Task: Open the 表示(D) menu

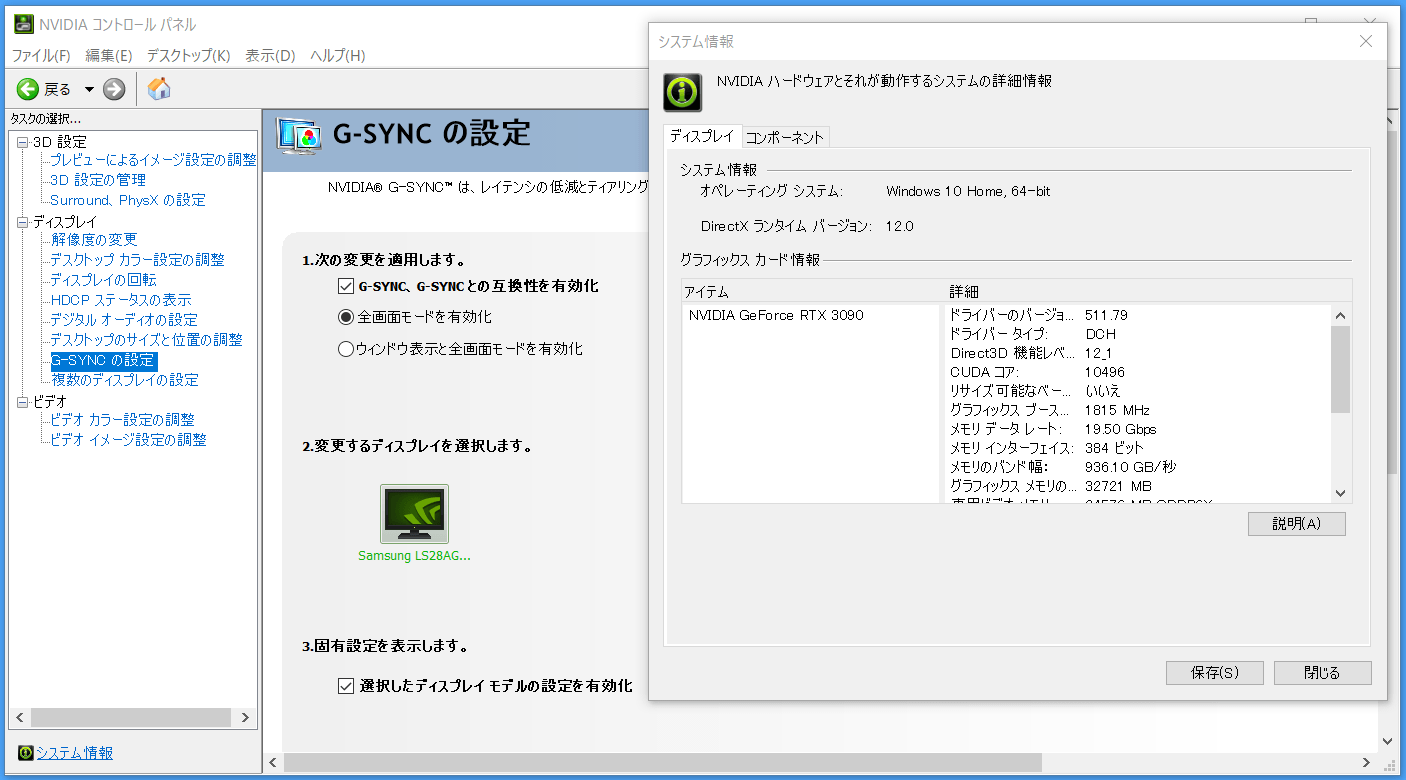Action: pyautogui.click(x=270, y=55)
